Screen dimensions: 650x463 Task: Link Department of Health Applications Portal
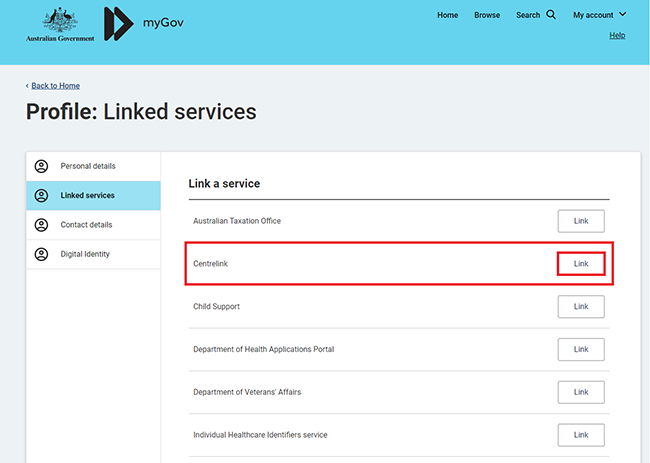click(580, 349)
